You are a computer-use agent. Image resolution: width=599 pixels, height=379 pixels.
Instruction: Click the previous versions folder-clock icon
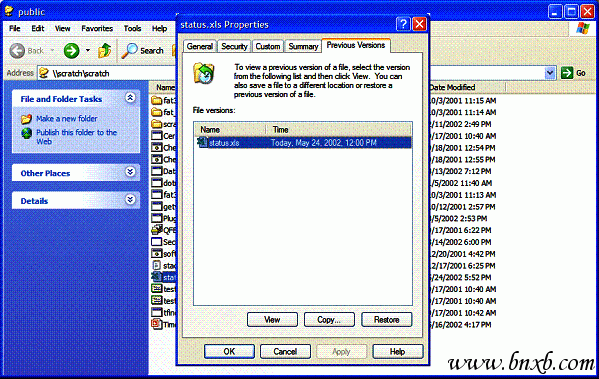pos(204,73)
